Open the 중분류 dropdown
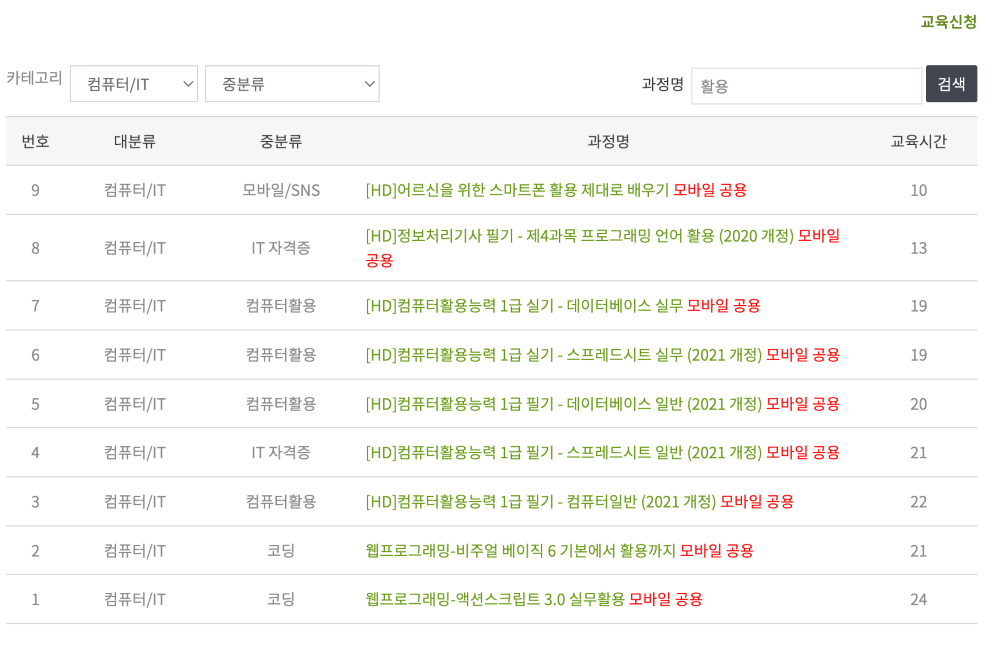Screen dimensions: 1000x667 [292, 84]
